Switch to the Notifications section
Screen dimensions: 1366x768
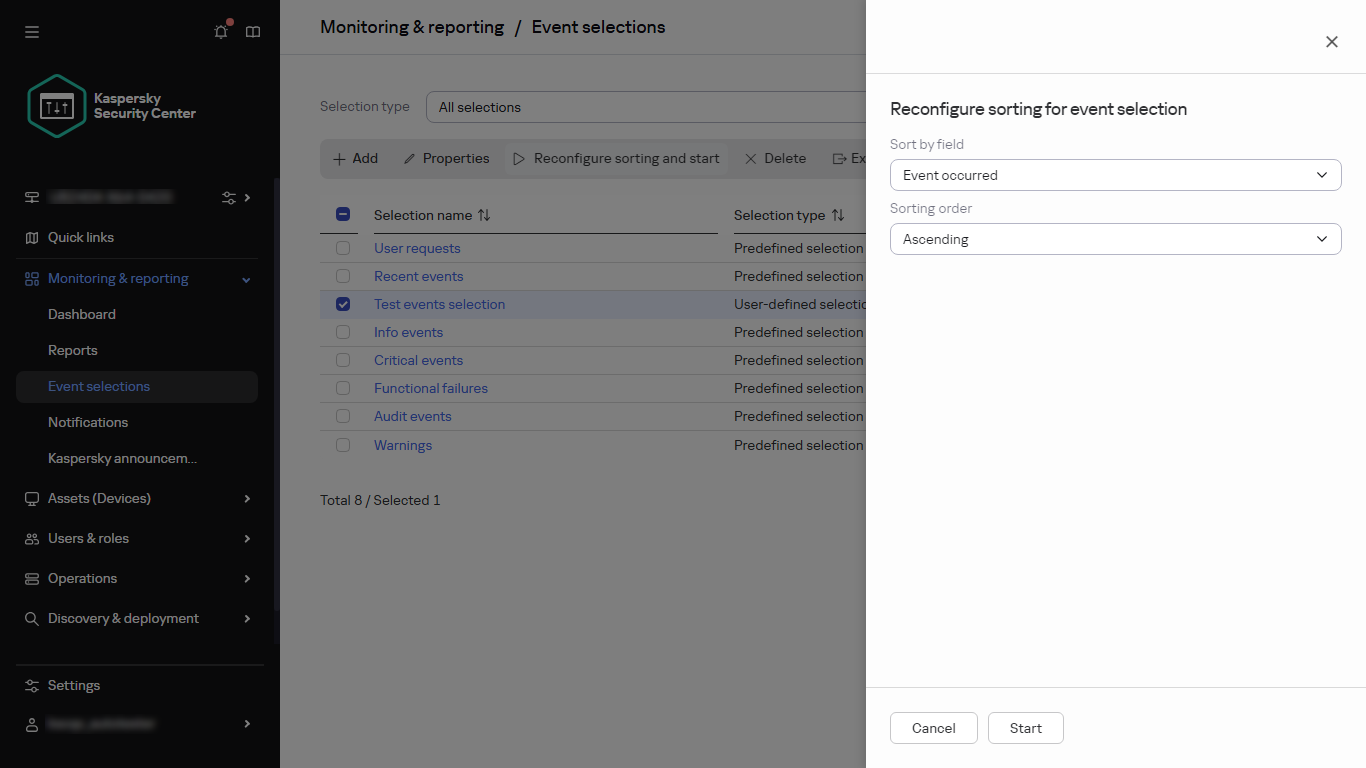(88, 422)
